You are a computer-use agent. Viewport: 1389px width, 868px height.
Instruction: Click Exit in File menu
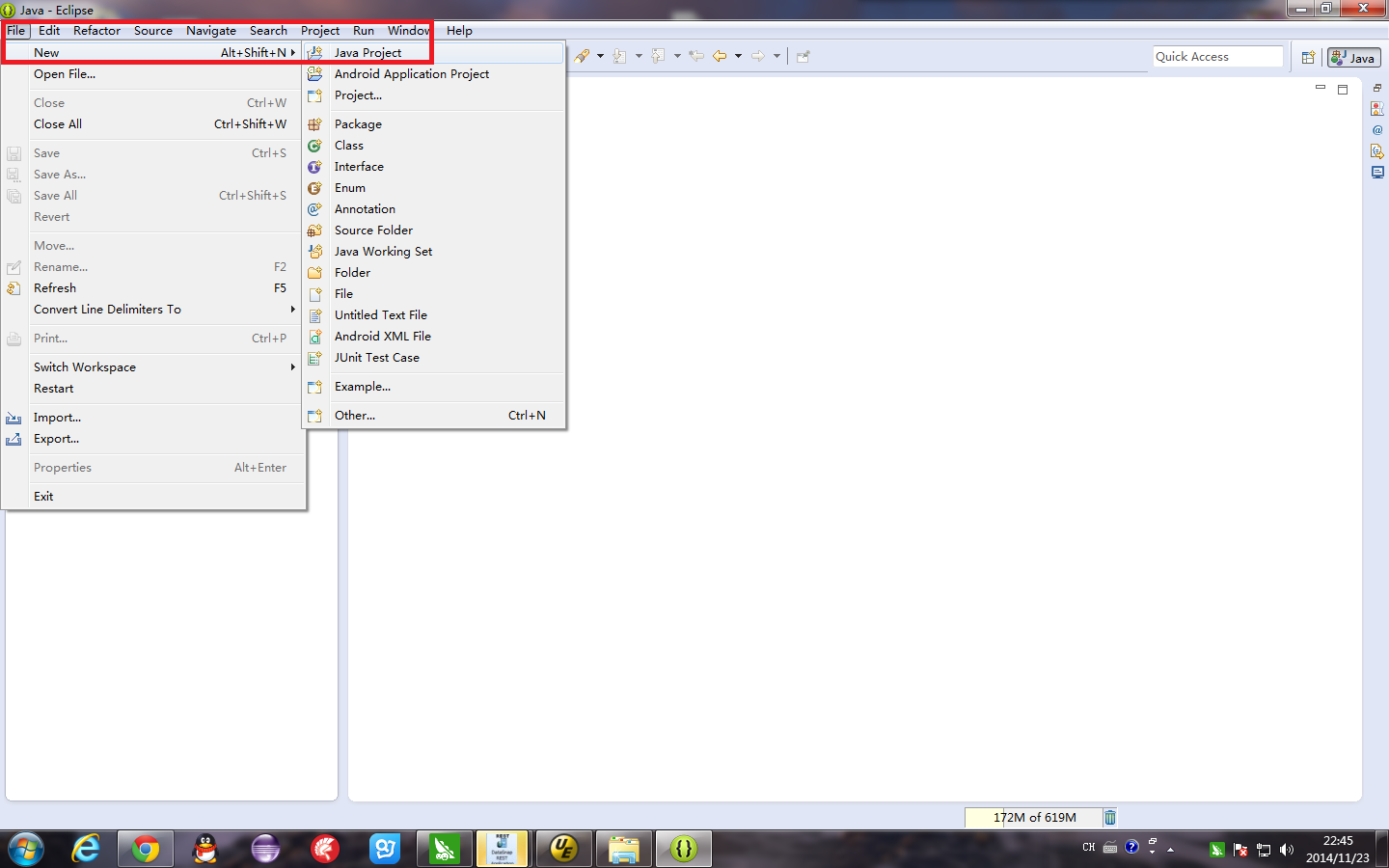(x=152, y=497)
